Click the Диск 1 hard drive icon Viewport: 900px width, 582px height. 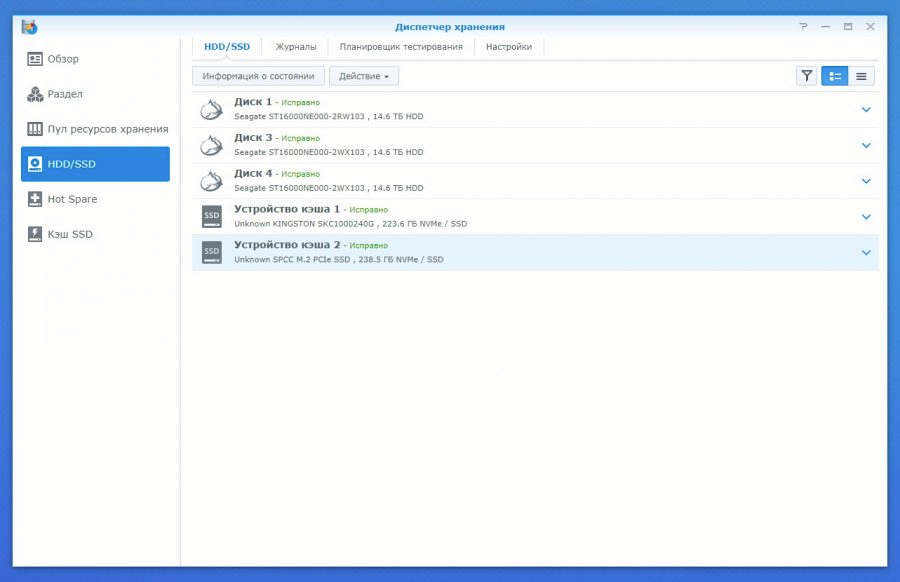211,110
